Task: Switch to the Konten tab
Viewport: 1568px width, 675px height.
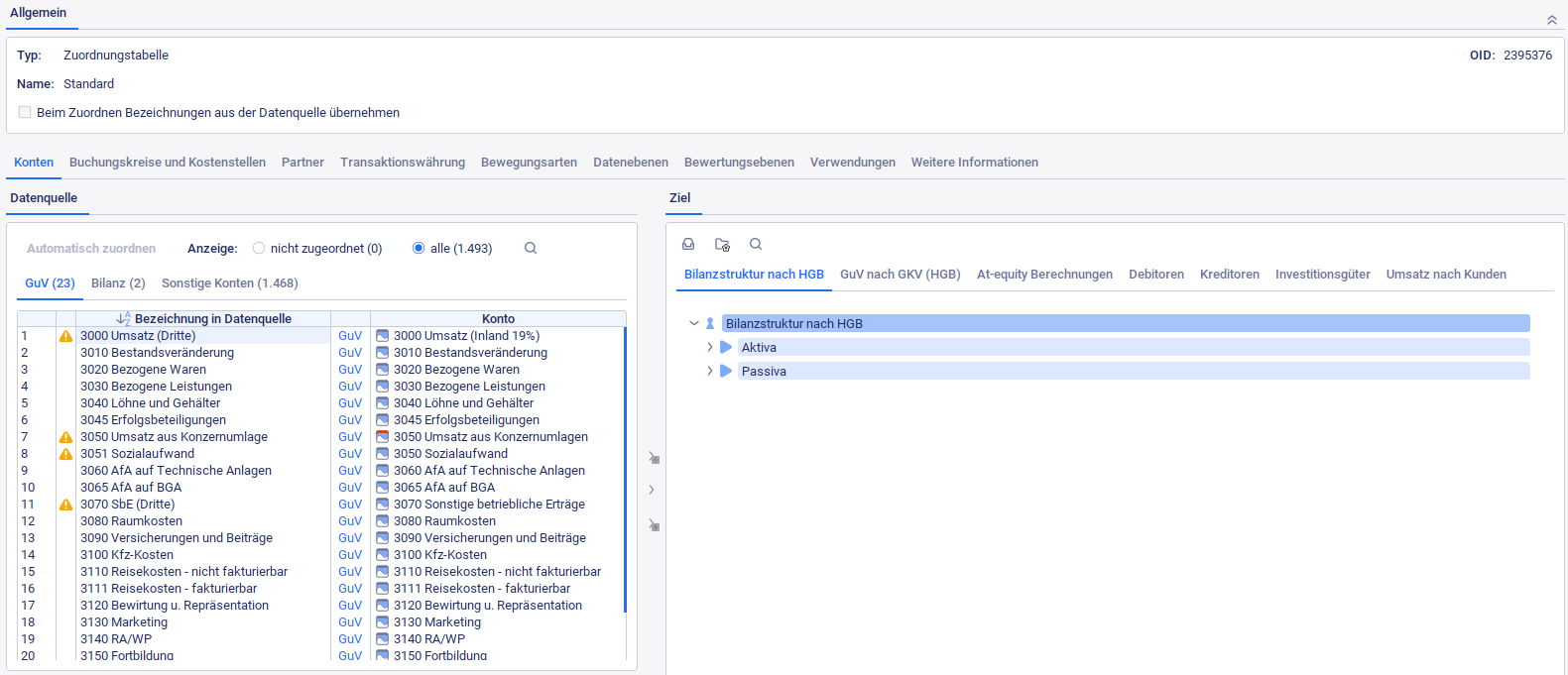Action: click(x=34, y=162)
